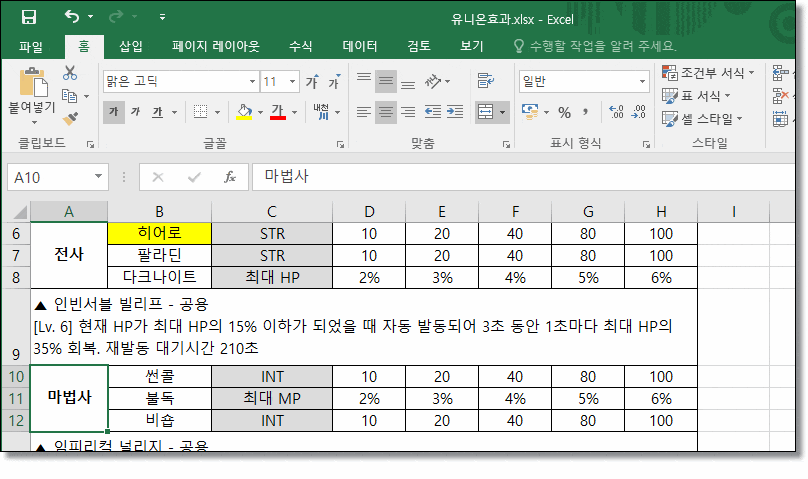
Task: Toggle bold 가 formatting
Action: 114,112
